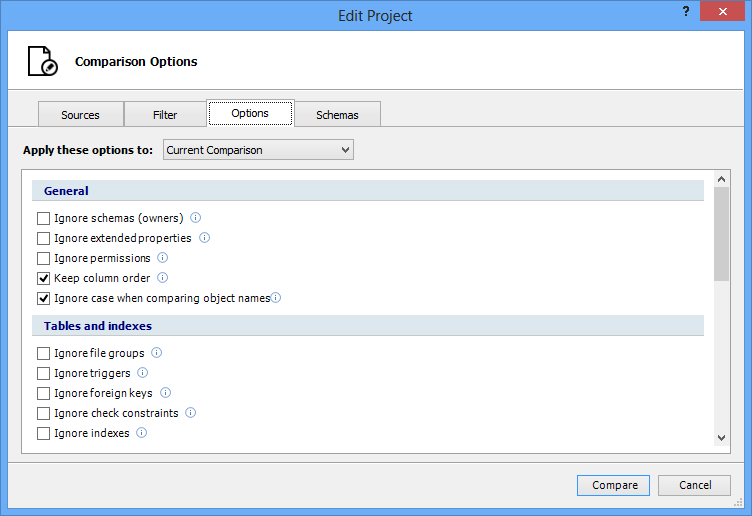This screenshot has height=516, width=752.
Task: Click info icon next to Ignore file groups
Action: (157, 353)
